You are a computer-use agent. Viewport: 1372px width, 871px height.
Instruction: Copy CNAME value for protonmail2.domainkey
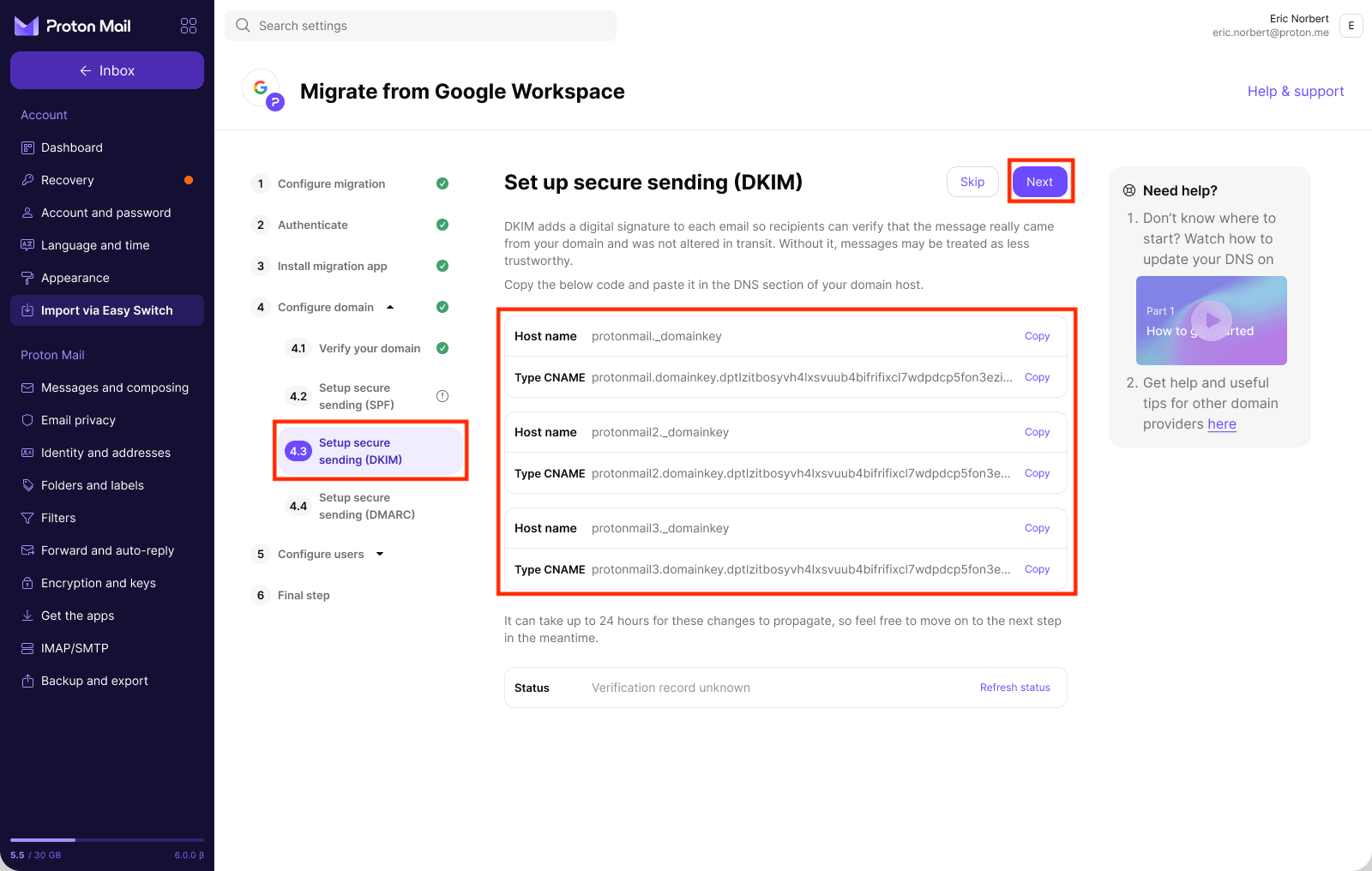coord(1038,473)
